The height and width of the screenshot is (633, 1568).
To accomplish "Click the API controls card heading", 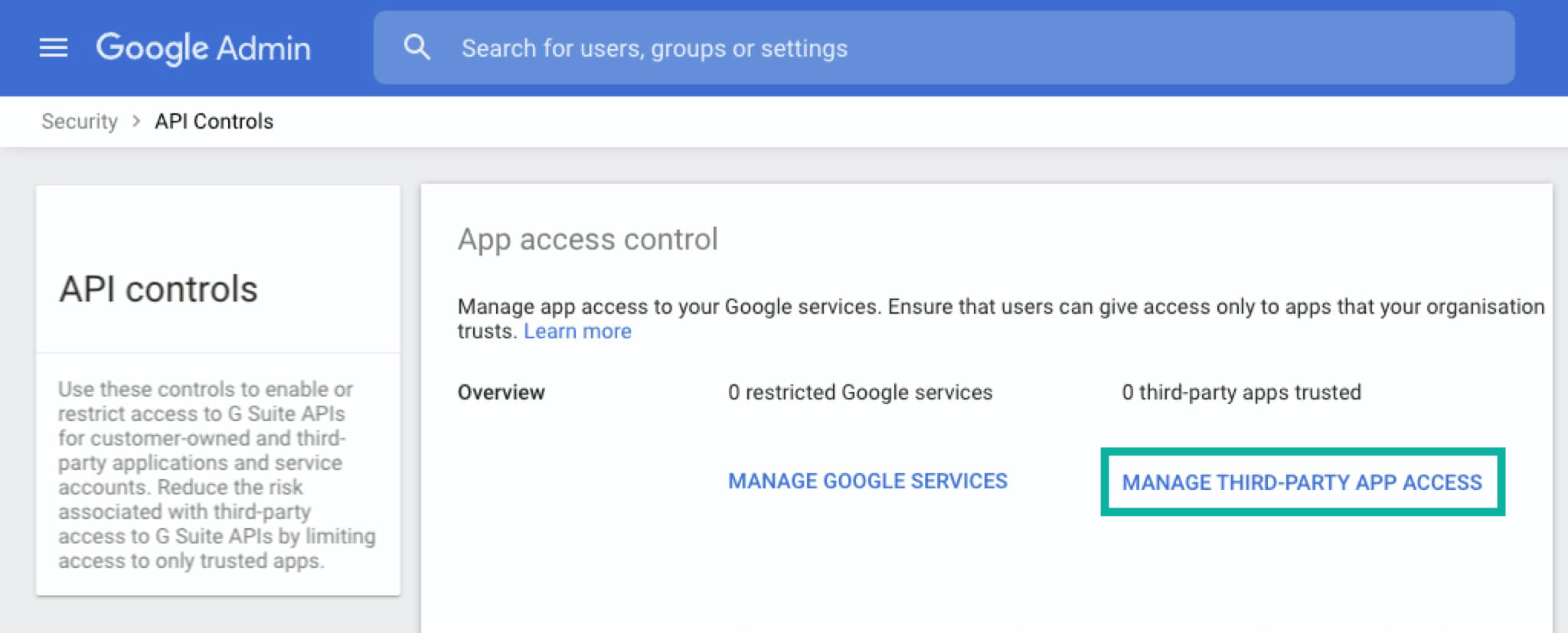I will 158,289.
